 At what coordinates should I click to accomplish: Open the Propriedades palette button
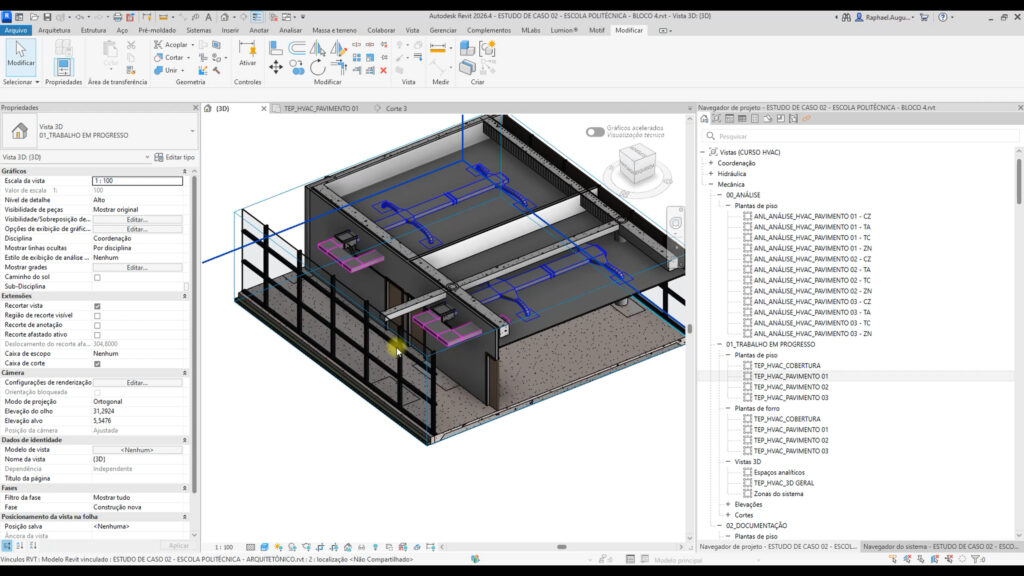coord(63,67)
